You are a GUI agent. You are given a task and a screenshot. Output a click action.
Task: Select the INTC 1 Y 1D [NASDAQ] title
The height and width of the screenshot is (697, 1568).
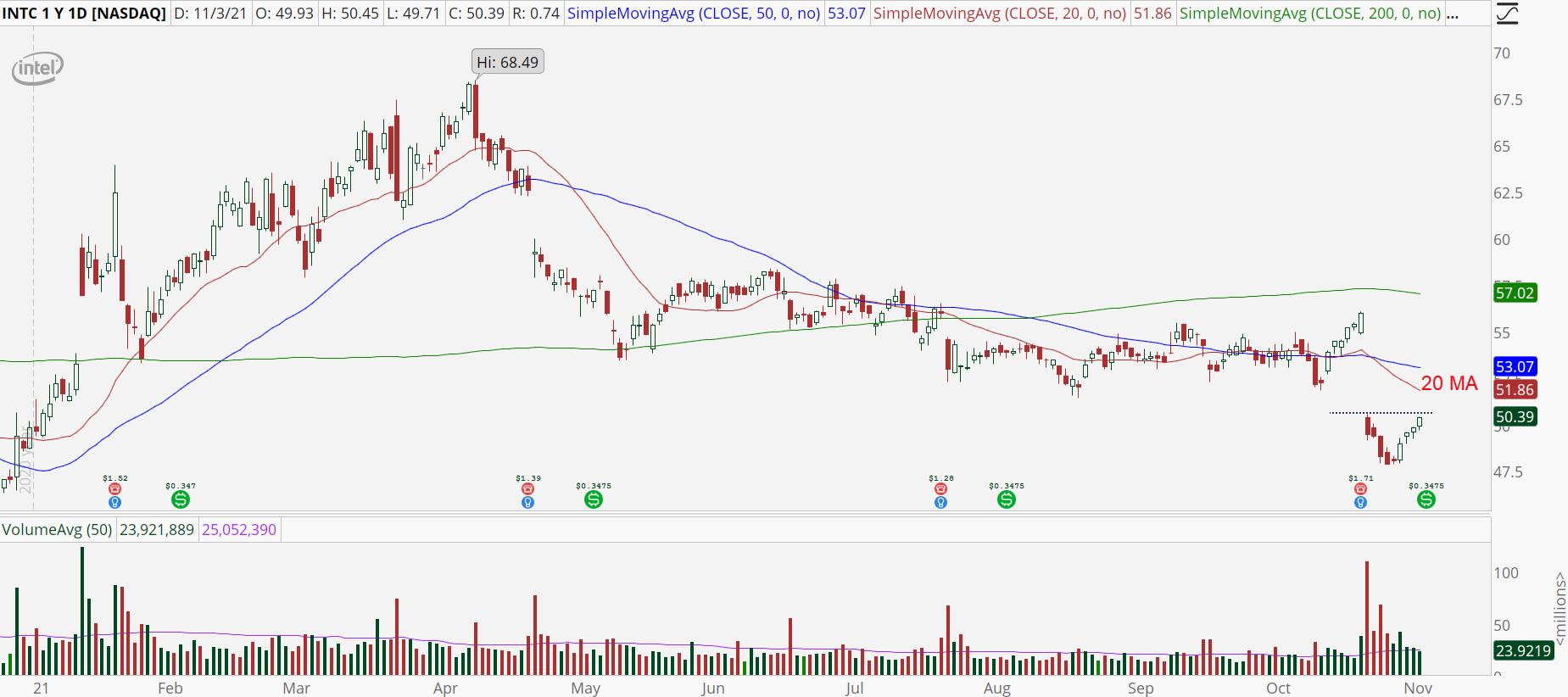(x=84, y=14)
